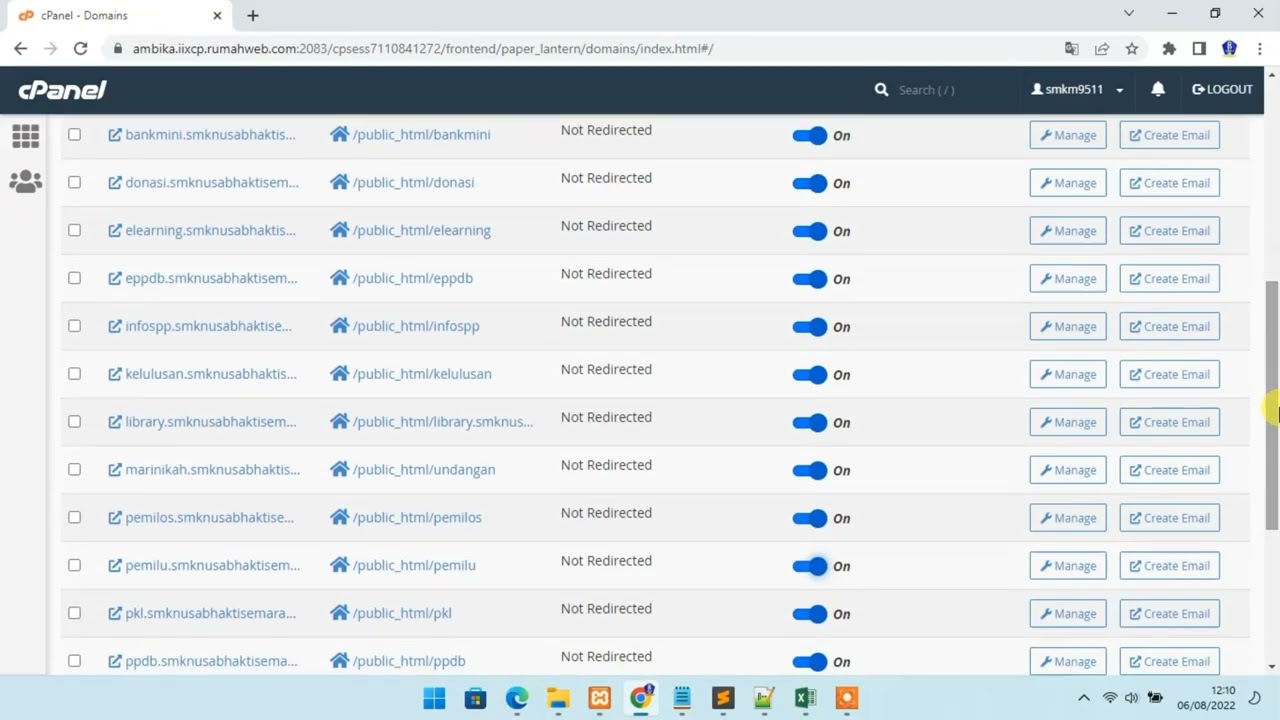This screenshot has height=720, width=1280.
Task: Switch to the cPanel - Domains tab
Action: 120,15
